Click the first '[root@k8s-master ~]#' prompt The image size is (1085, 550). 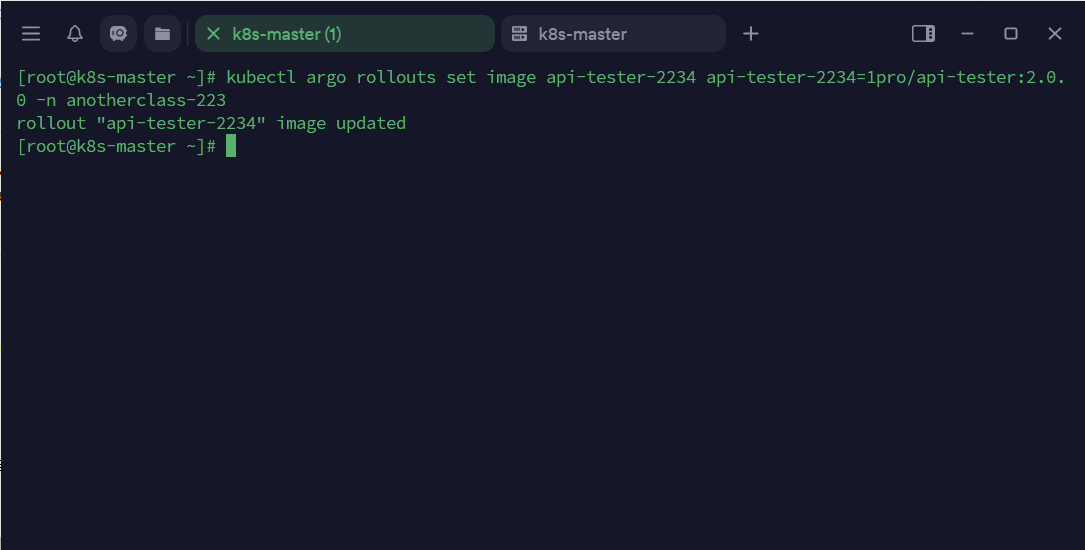click(x=117, y=78)
